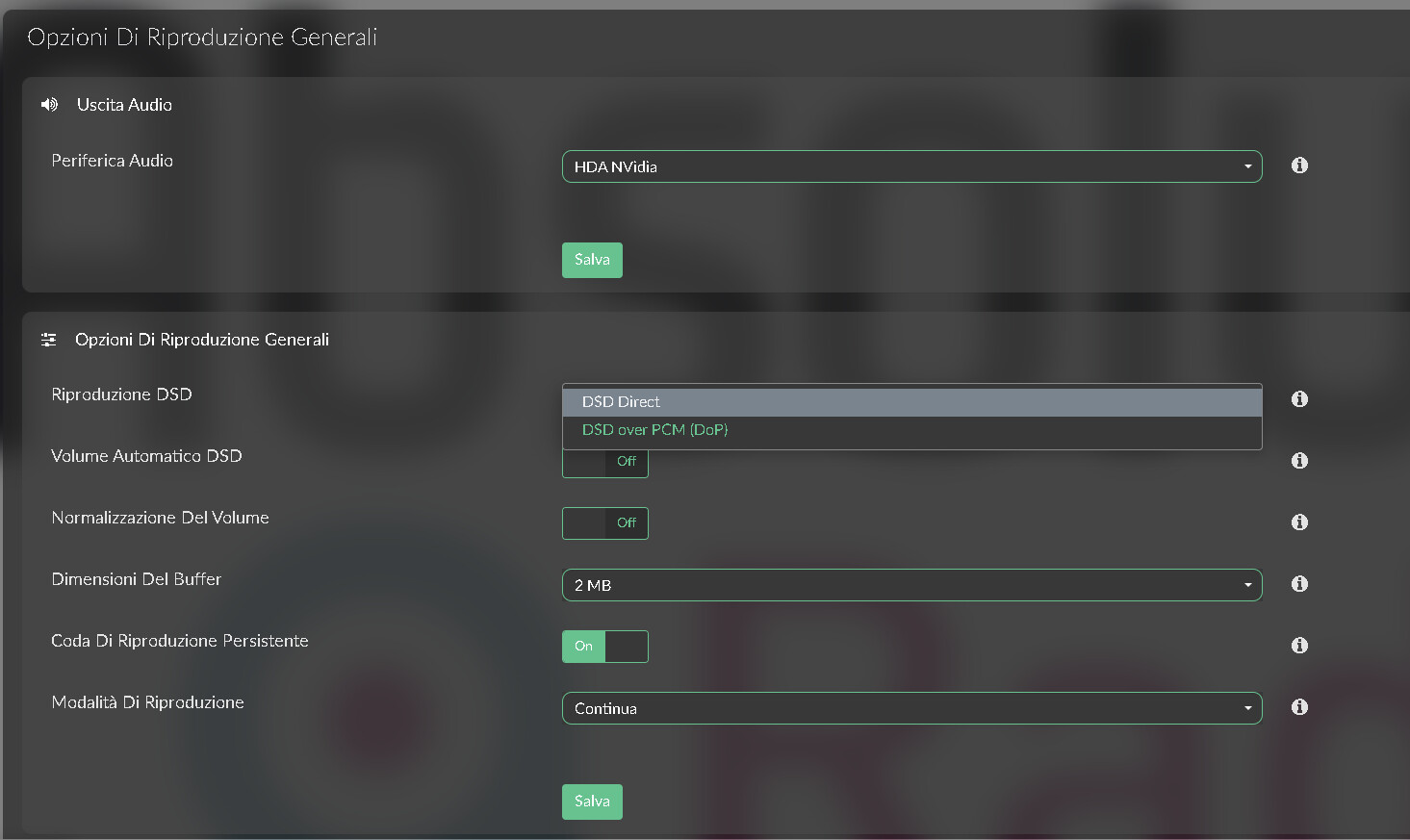Open Modalità Di Riproduzione Continua dropdown

(911, 708)
